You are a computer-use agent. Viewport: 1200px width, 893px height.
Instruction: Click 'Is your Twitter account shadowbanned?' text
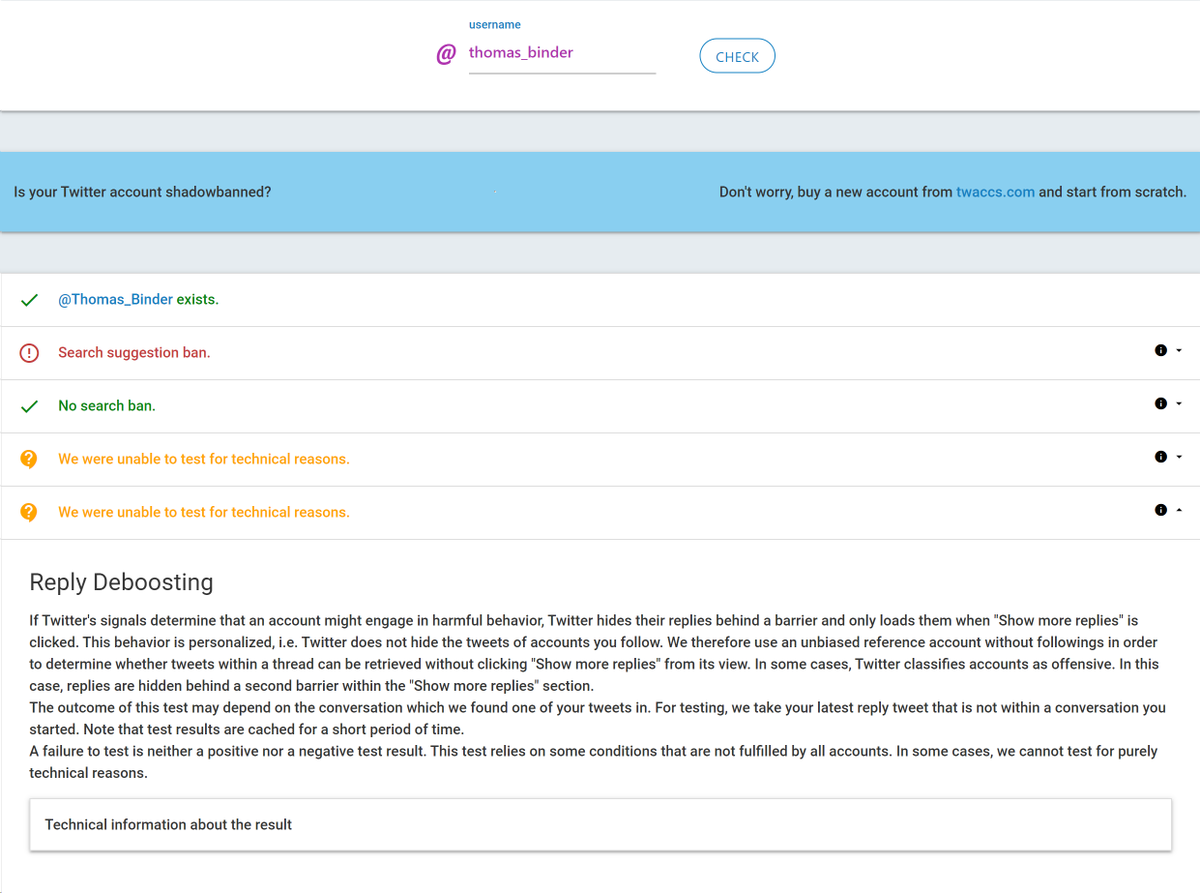(142, 192)
